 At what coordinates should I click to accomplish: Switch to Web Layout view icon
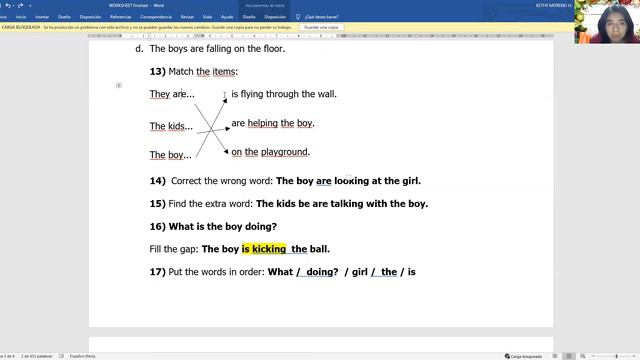[x=583, y=356]
